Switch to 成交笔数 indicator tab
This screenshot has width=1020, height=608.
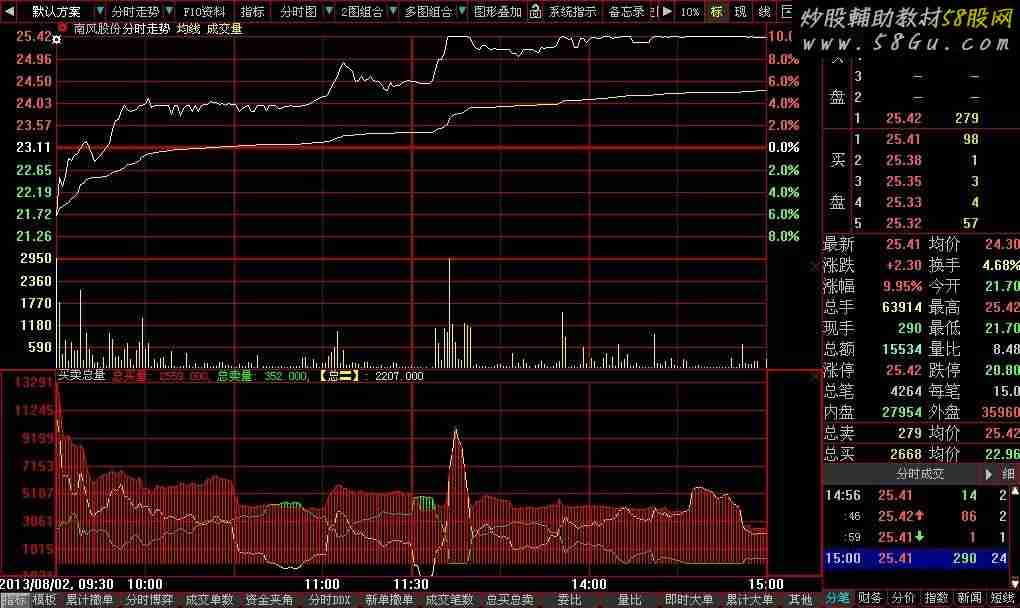[449, 600]
